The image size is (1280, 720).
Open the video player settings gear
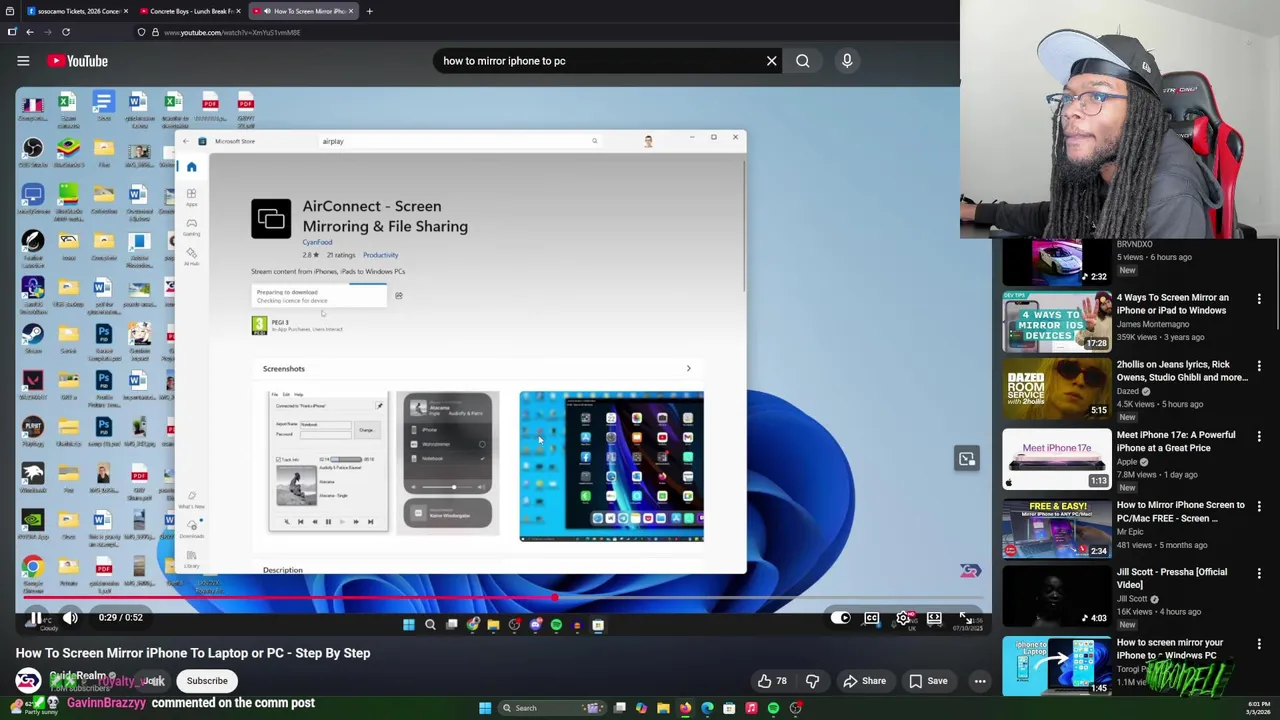tap(903, 618)
